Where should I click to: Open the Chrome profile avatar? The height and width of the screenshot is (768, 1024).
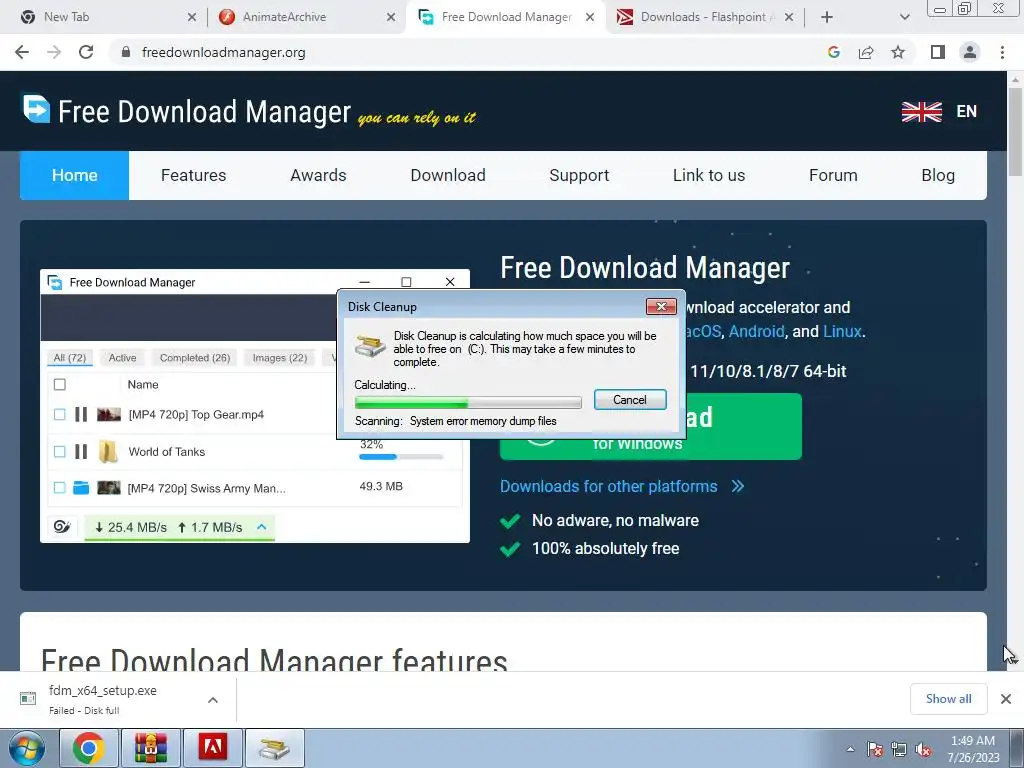pos(970,52)
